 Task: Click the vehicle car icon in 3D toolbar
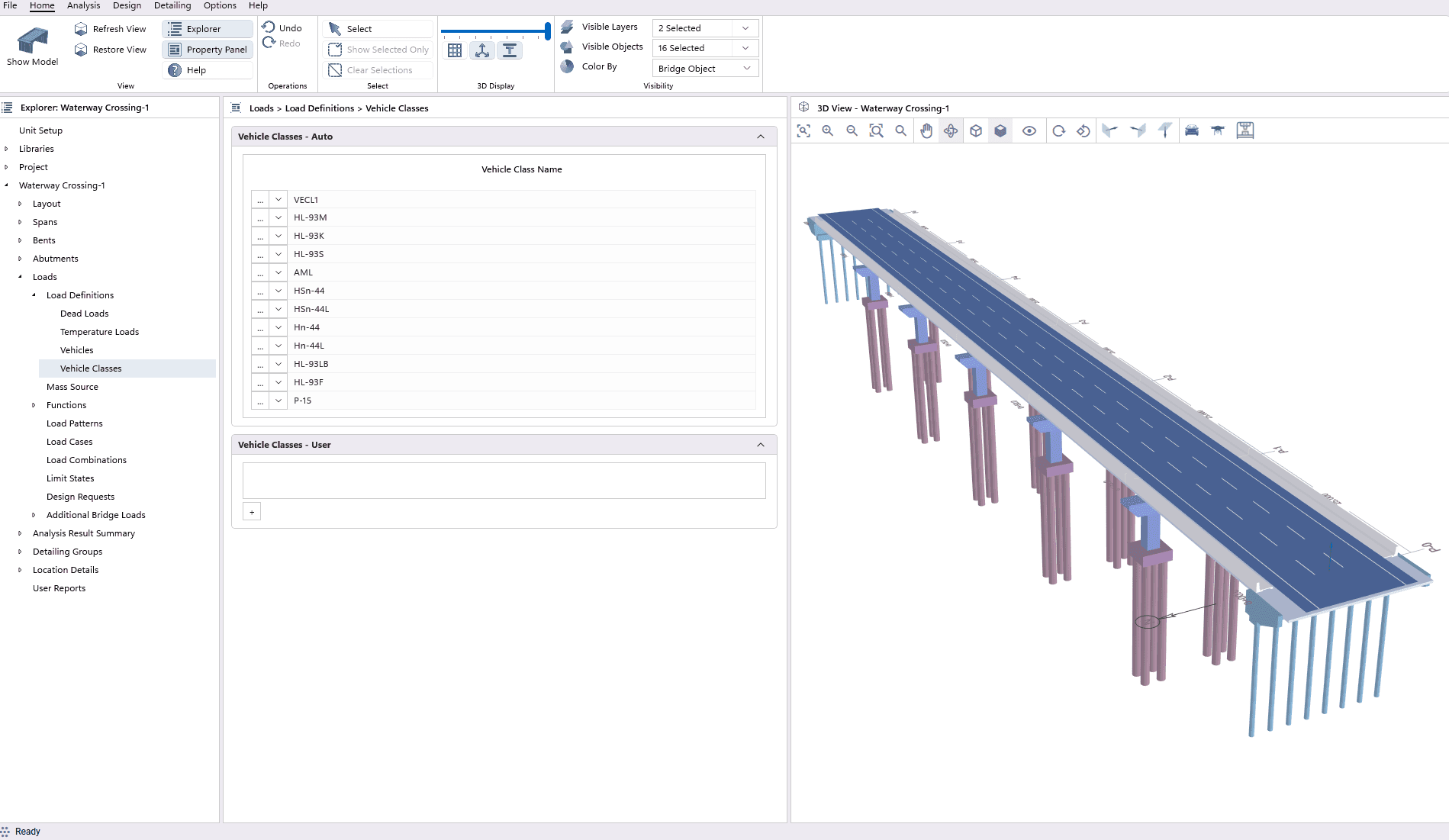1192,130
